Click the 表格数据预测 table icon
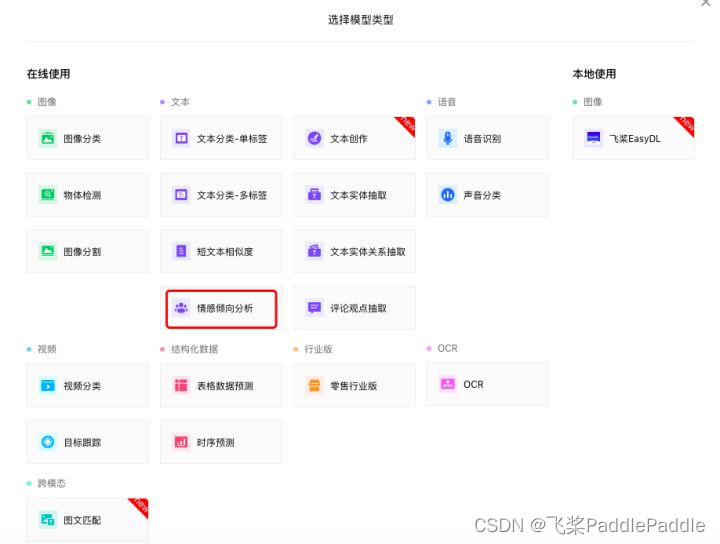Viewport: 720px width, 544px height. pos(181,386)
